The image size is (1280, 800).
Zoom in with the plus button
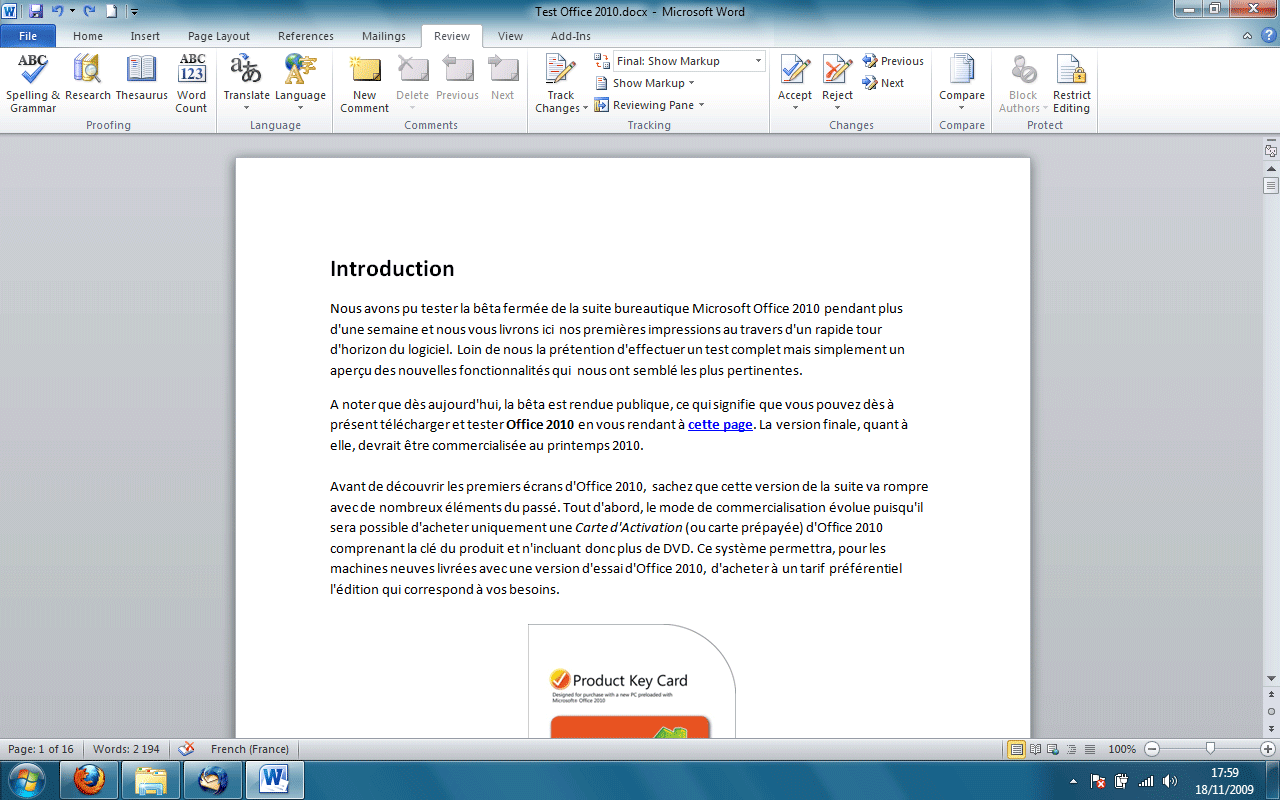tap(1268, 749)
